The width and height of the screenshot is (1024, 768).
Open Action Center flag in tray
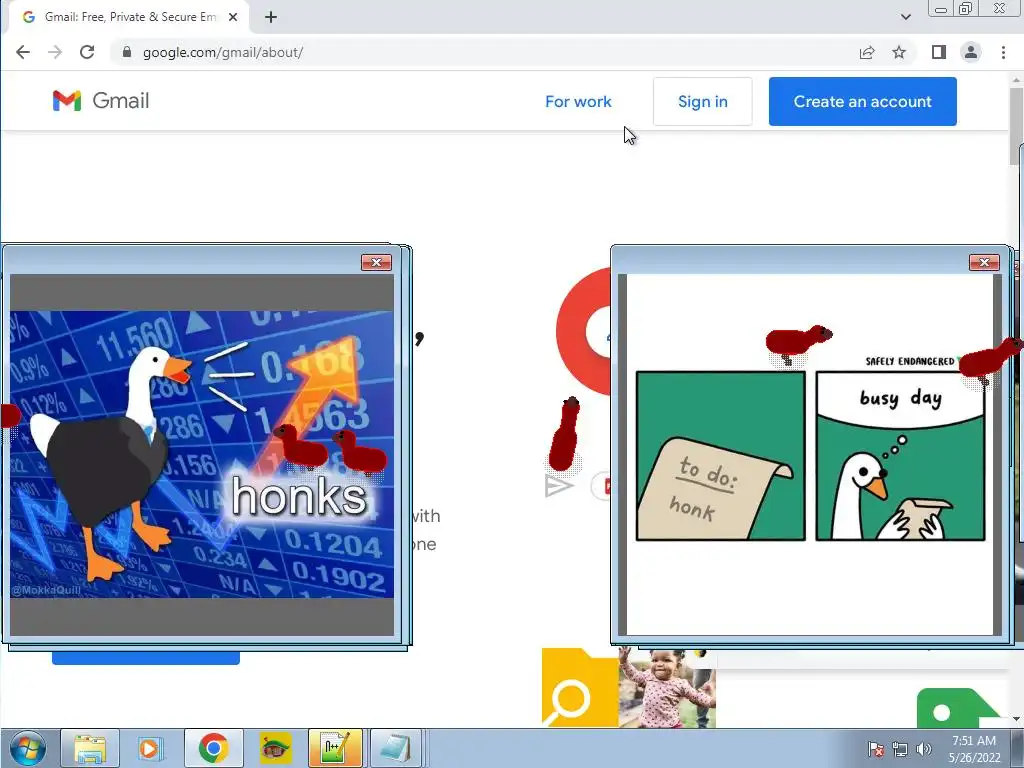pyautogui.click(x=876, y=749)
